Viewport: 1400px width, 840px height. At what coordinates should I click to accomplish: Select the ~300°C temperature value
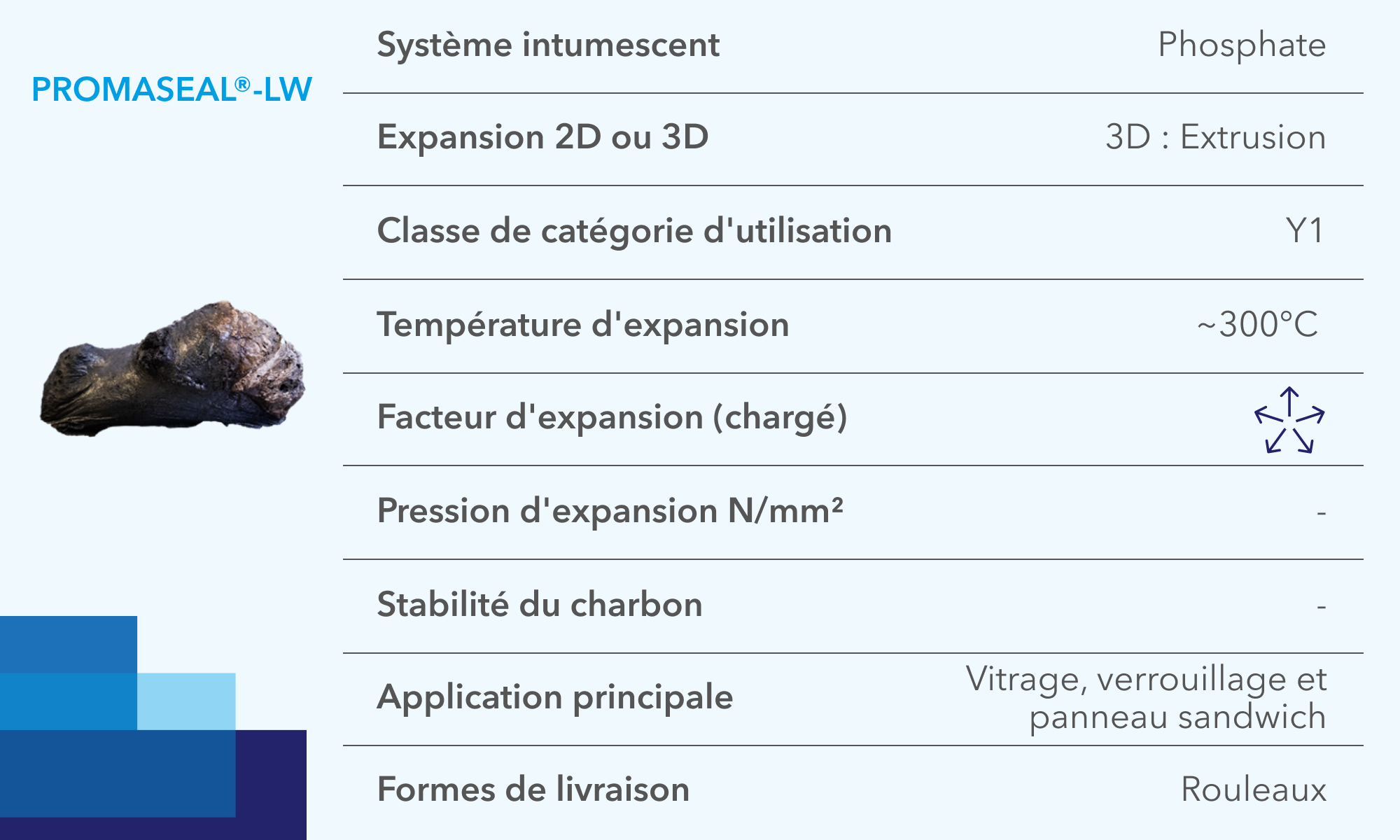pyautogui.click(x=1258, y=325)
